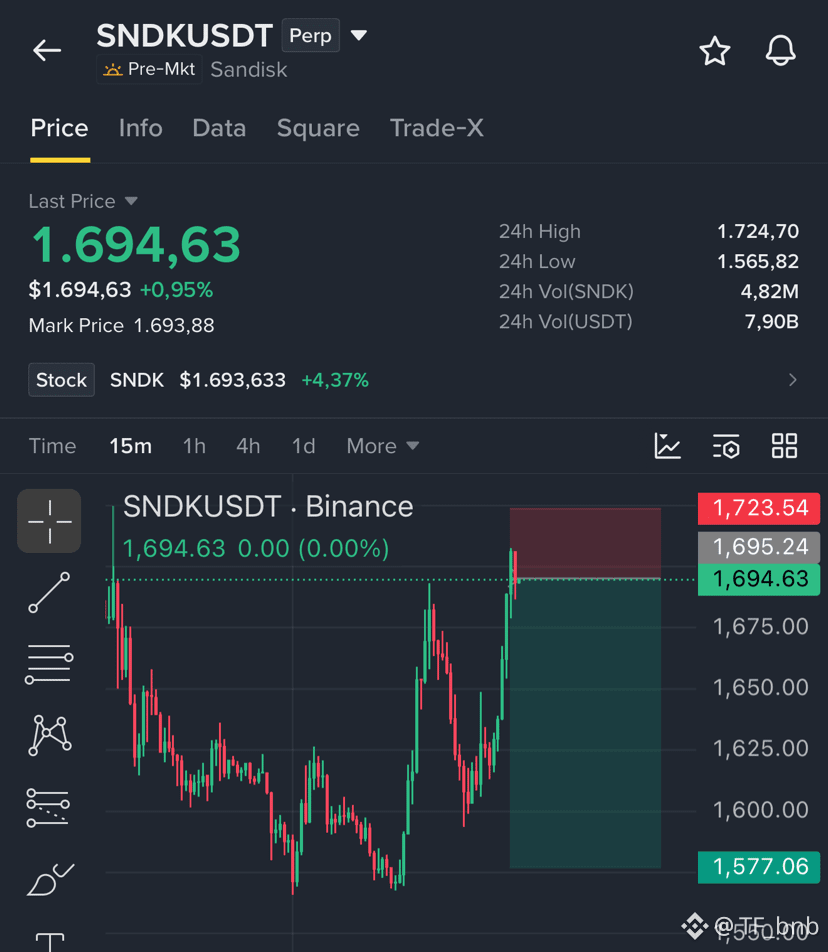Click the 1,600.00 axis price level

(x=760, y=810)
